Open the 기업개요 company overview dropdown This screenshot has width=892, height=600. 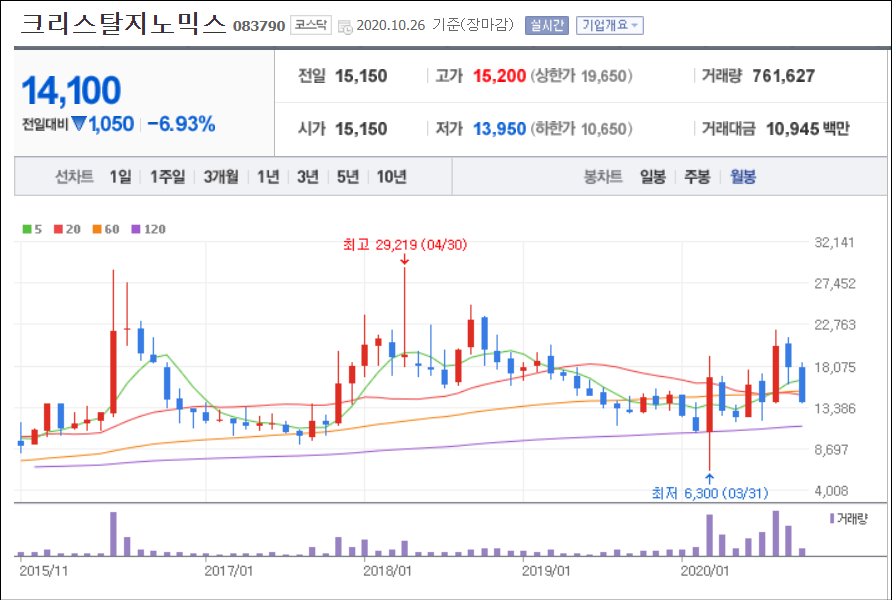click(610, 26)
